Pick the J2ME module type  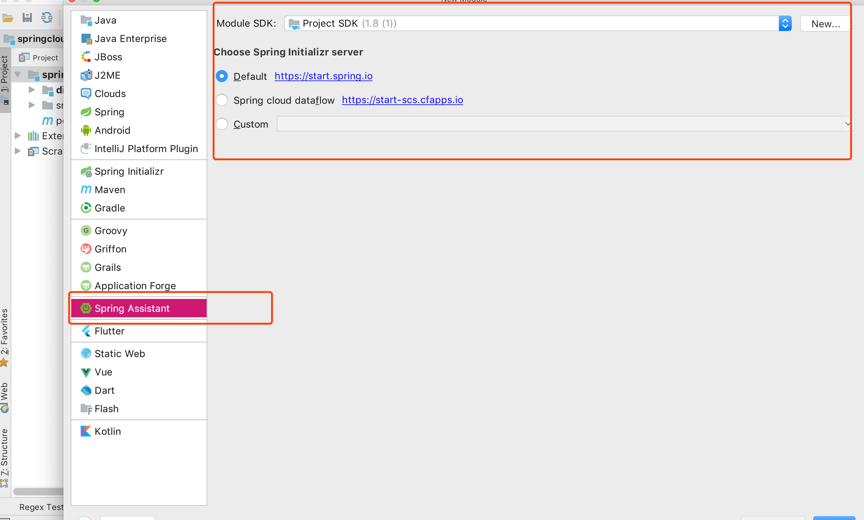click(x=139, y=75)
